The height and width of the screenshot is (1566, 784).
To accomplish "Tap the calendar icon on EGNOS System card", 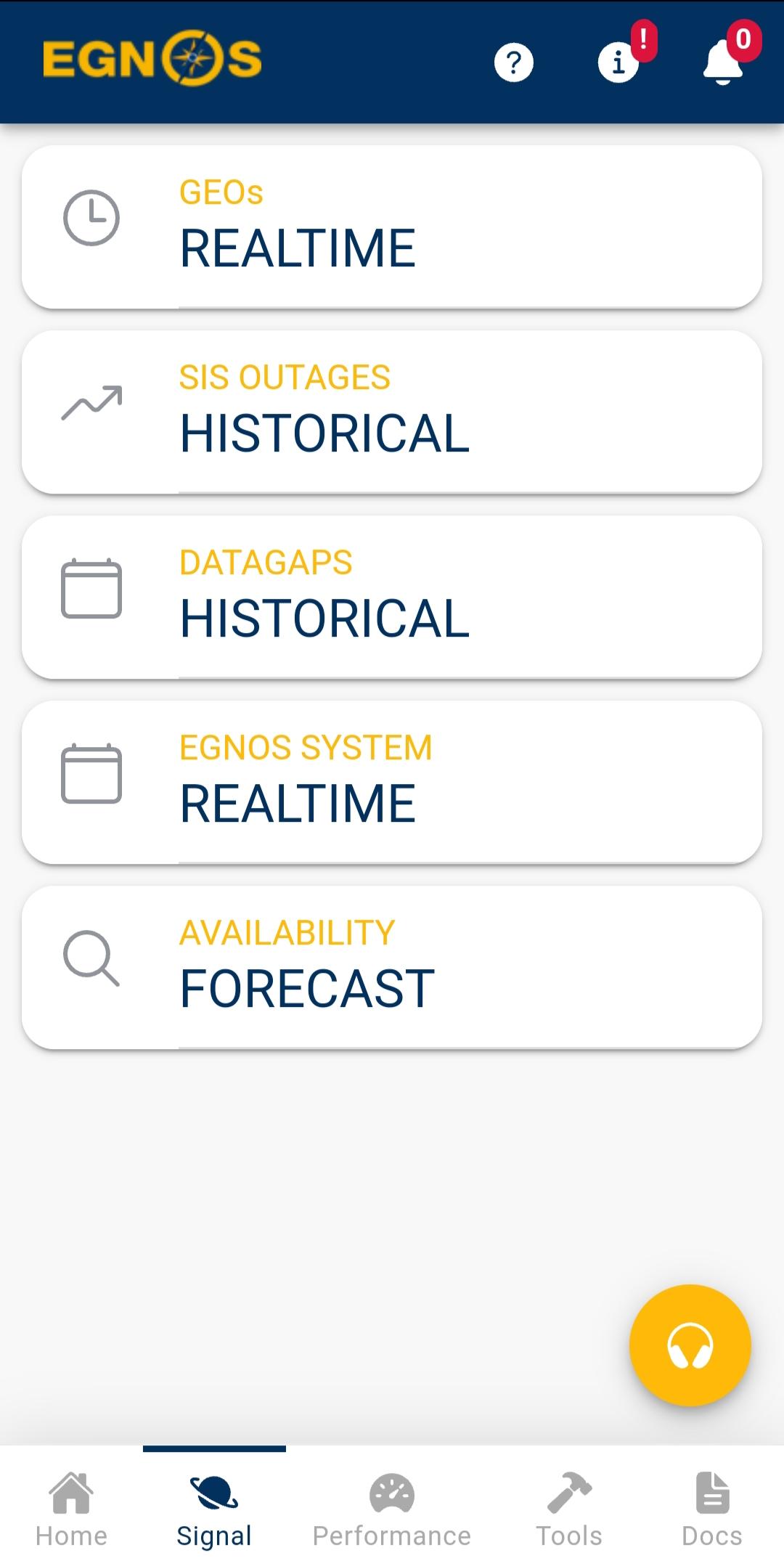I will point(91,773).
